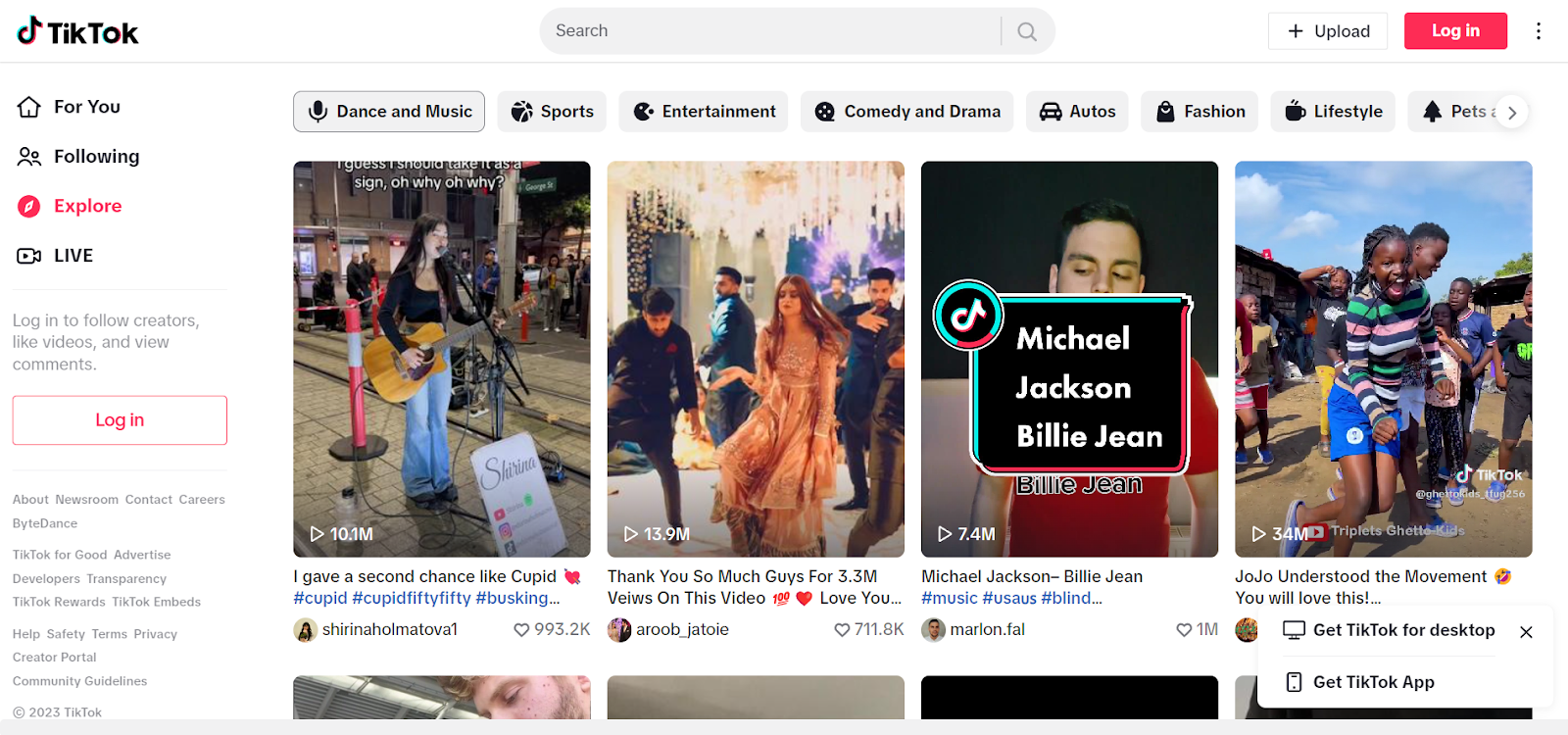Open the Creator Portal link
1568x735 pixels.
coord(55,658)
